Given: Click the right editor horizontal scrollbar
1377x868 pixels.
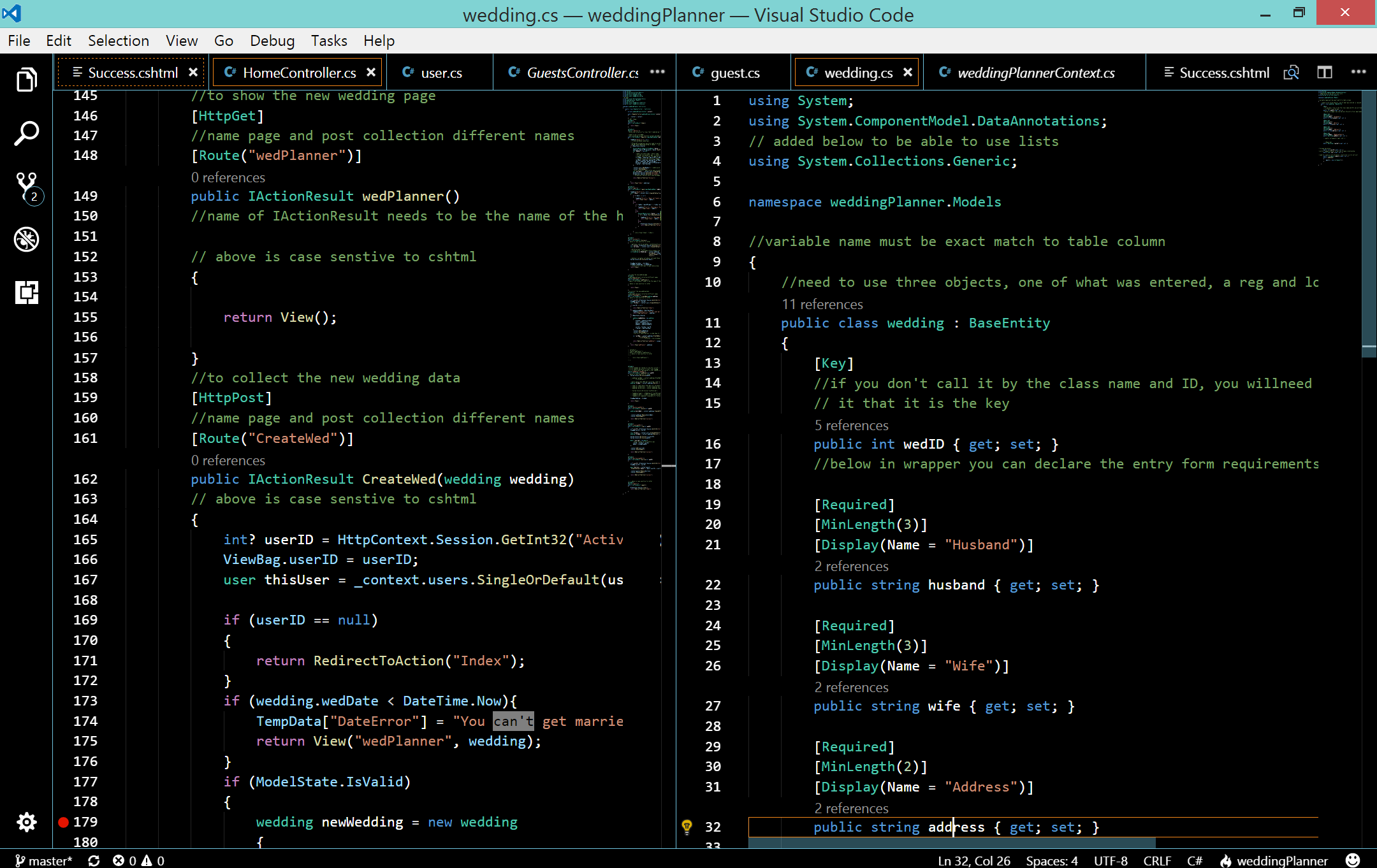Looking at the screenshot, I should point(952,843).
